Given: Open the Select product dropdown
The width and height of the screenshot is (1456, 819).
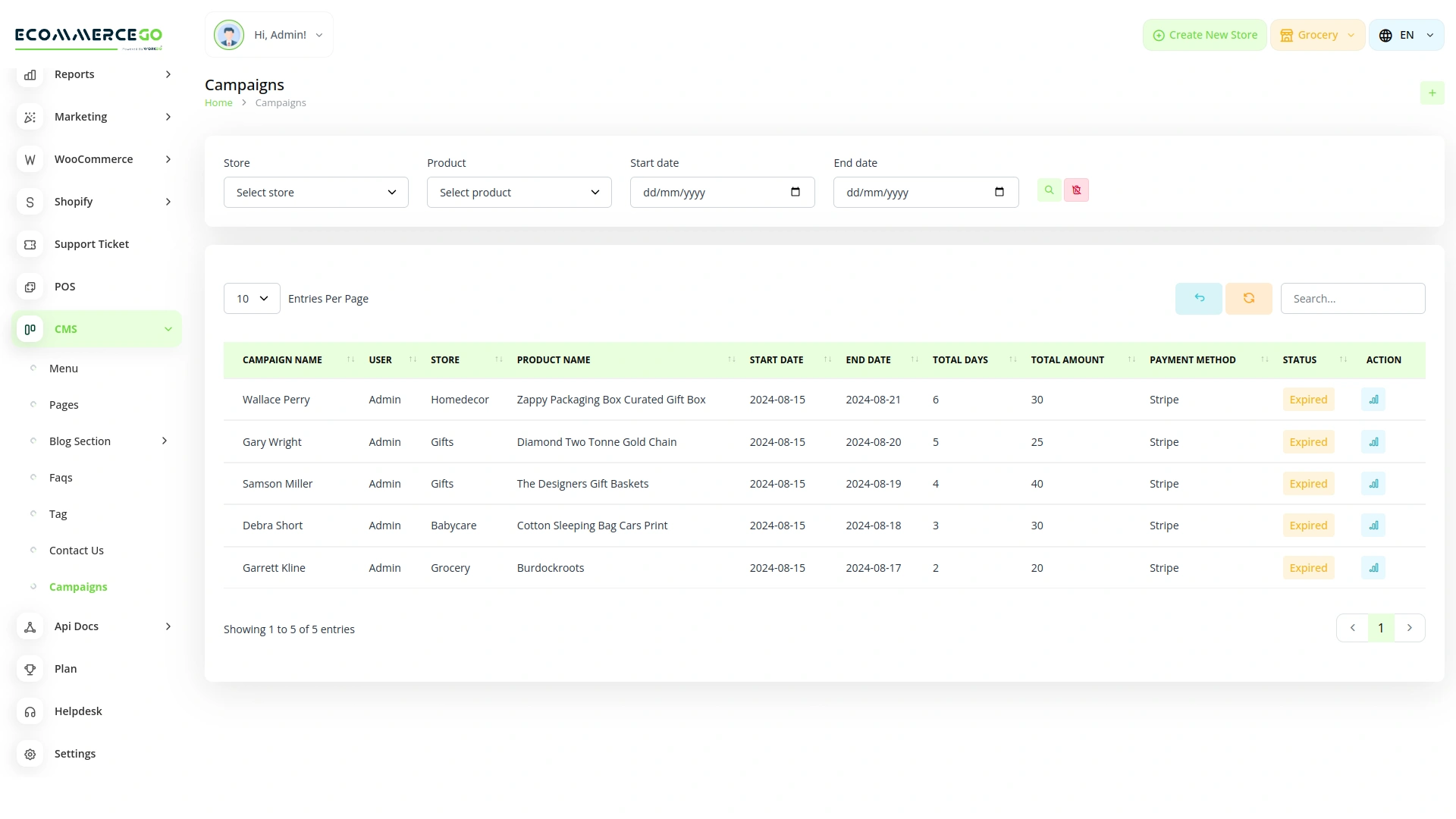Looking at the screenshot, I should 519,192.
